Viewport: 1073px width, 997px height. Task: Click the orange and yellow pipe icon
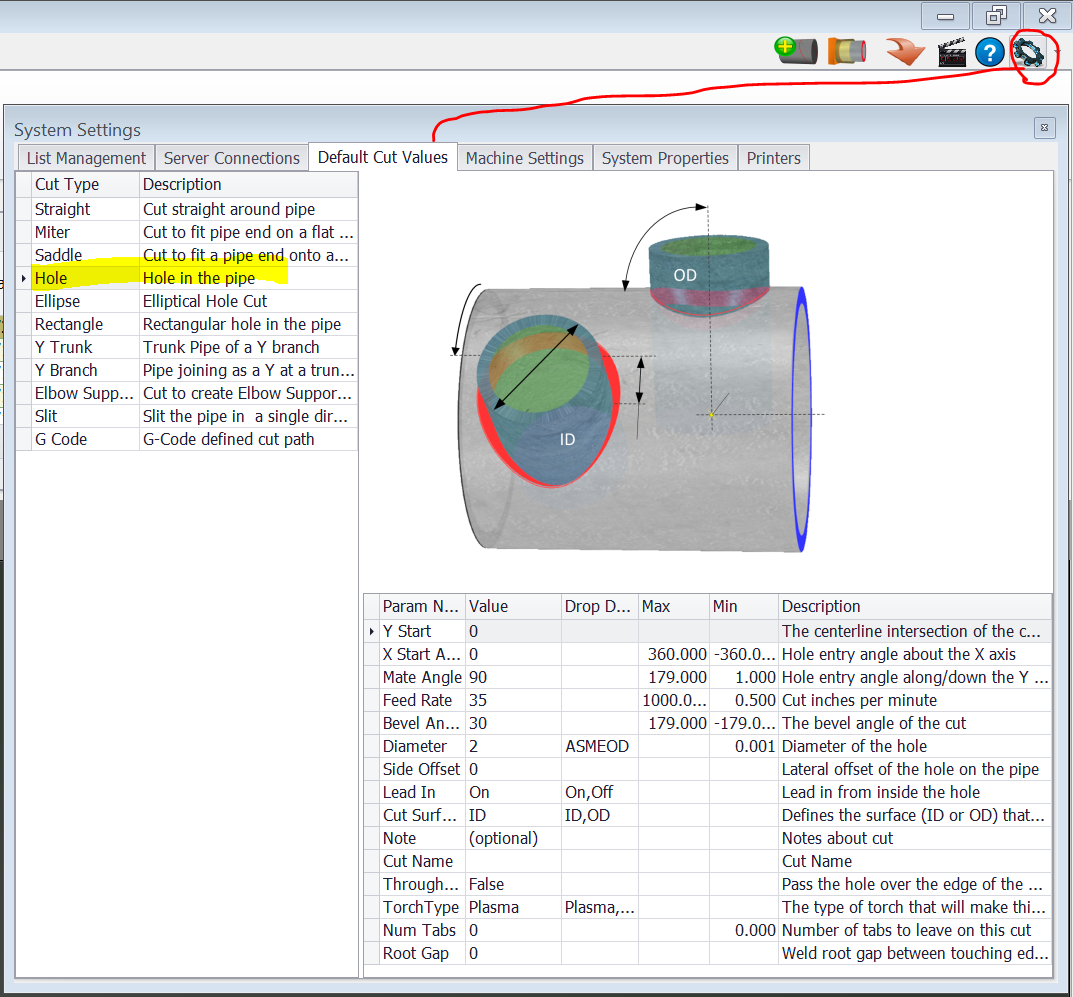pyautogui.click(x=848, y=51)
